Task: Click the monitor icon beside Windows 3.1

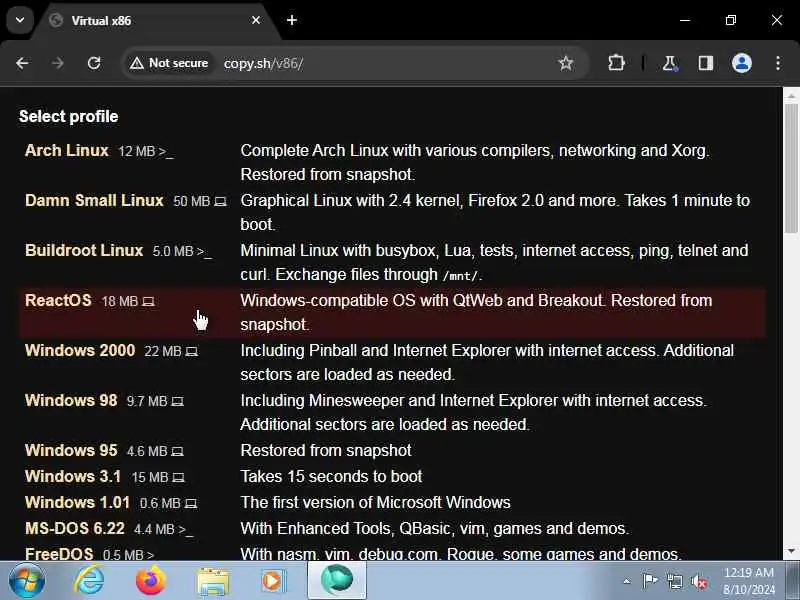Action: 178,478
